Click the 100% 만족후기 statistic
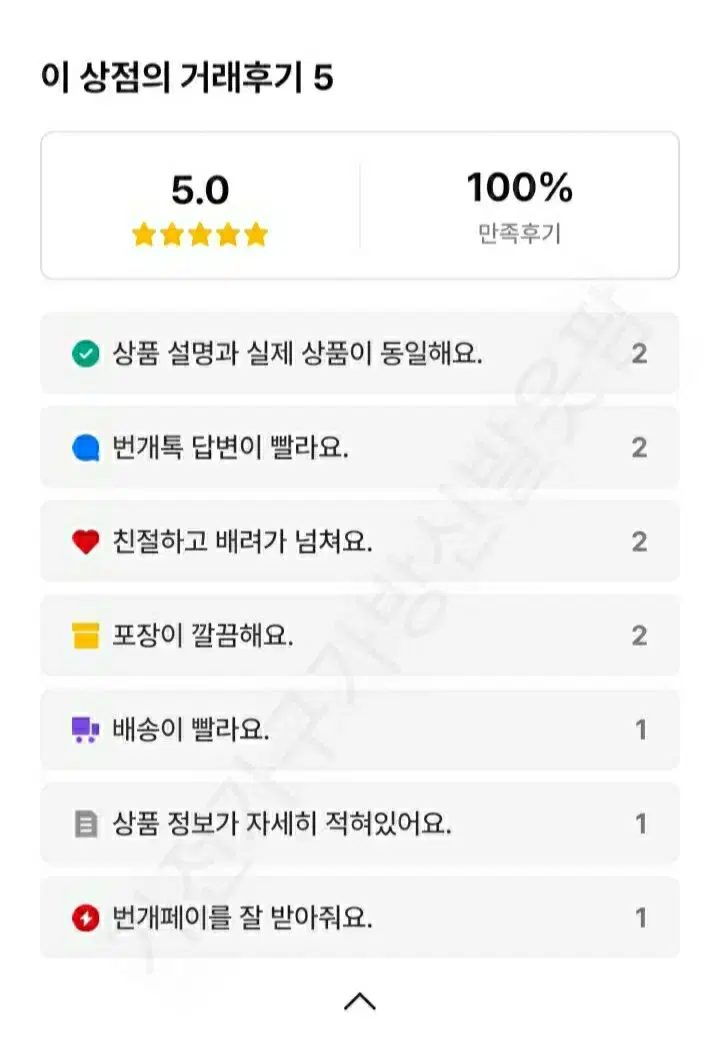 point(519,206)
